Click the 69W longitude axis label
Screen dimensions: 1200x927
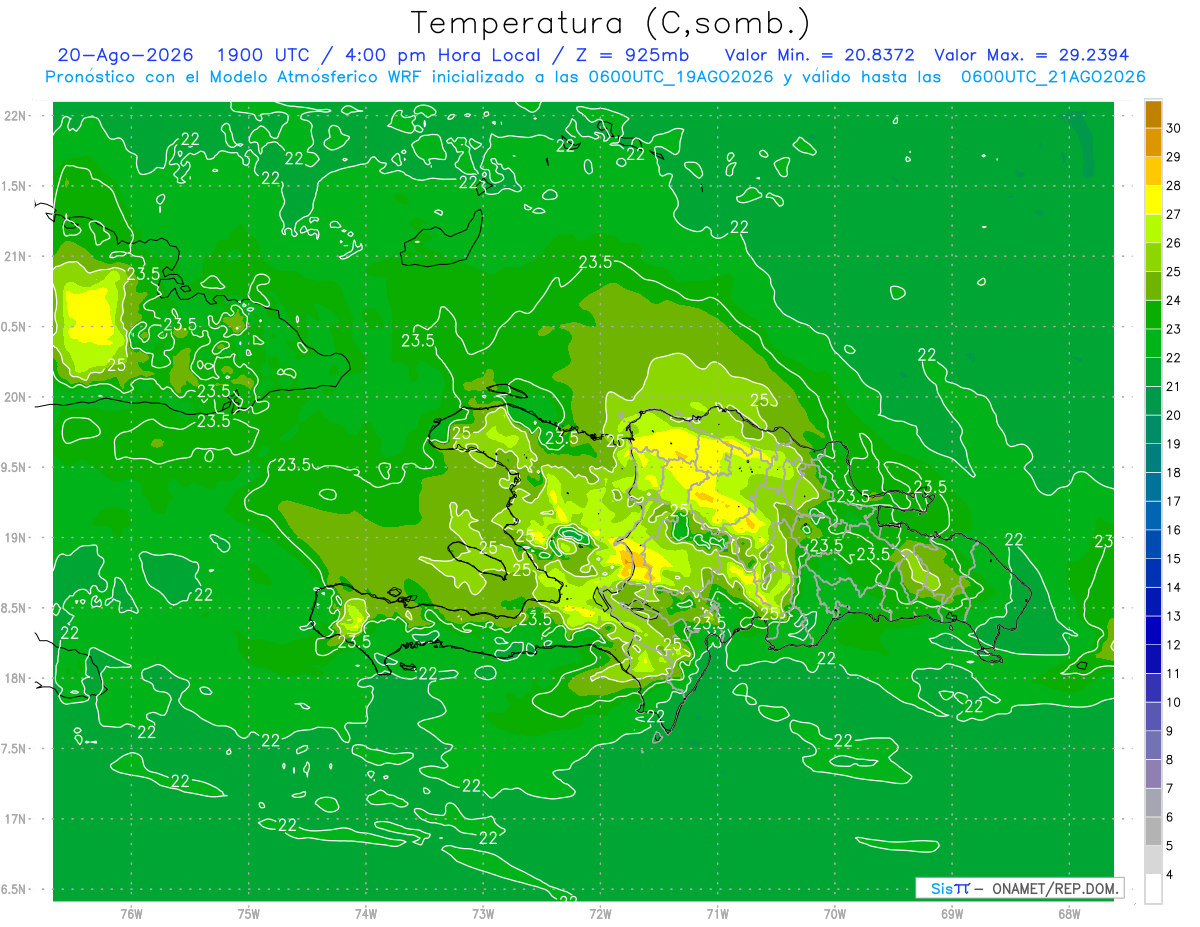pos(952,913)
